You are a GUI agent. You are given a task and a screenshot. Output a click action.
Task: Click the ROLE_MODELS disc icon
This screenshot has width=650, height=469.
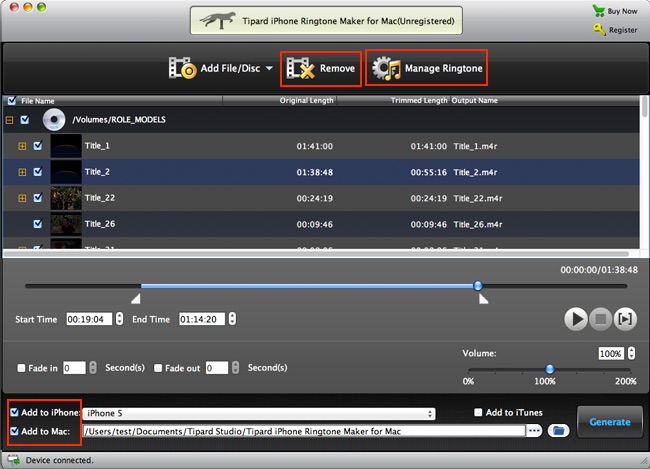(x=54, y=120)
